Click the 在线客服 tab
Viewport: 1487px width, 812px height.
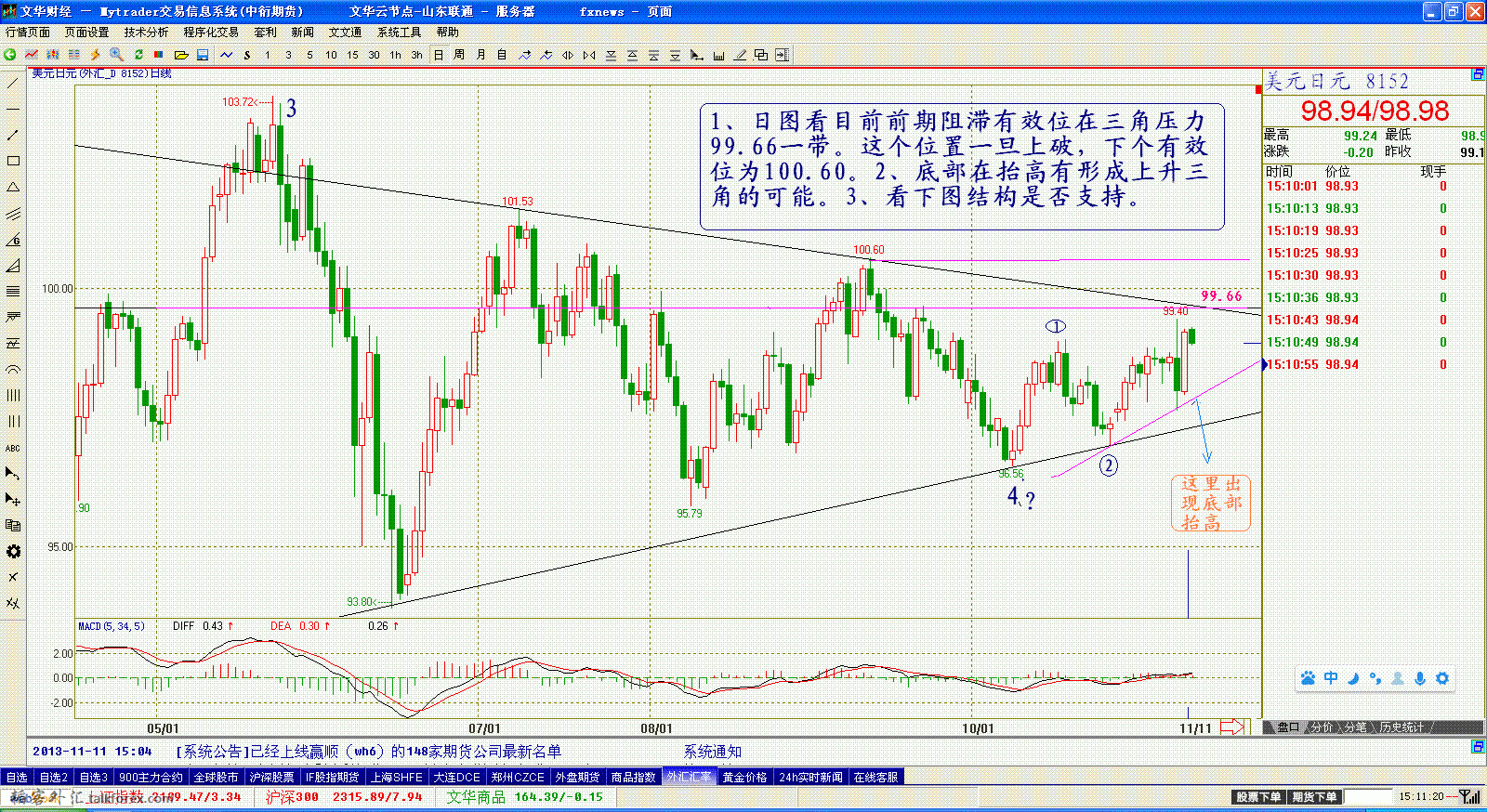pos(875,777)
